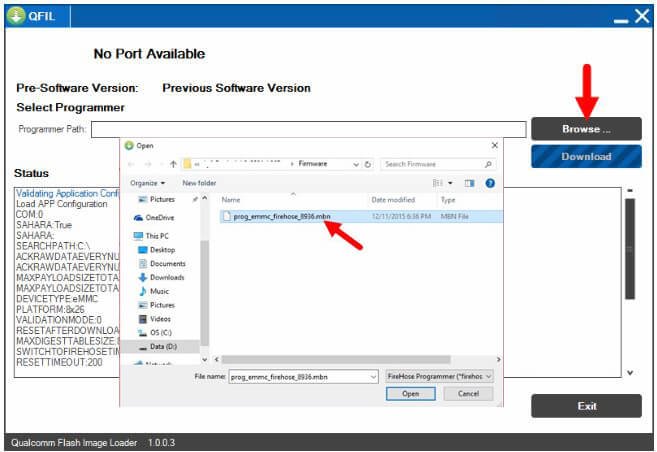Go up one folder level arrow
The height and width of the screenshot is (452, 657).
173,164
